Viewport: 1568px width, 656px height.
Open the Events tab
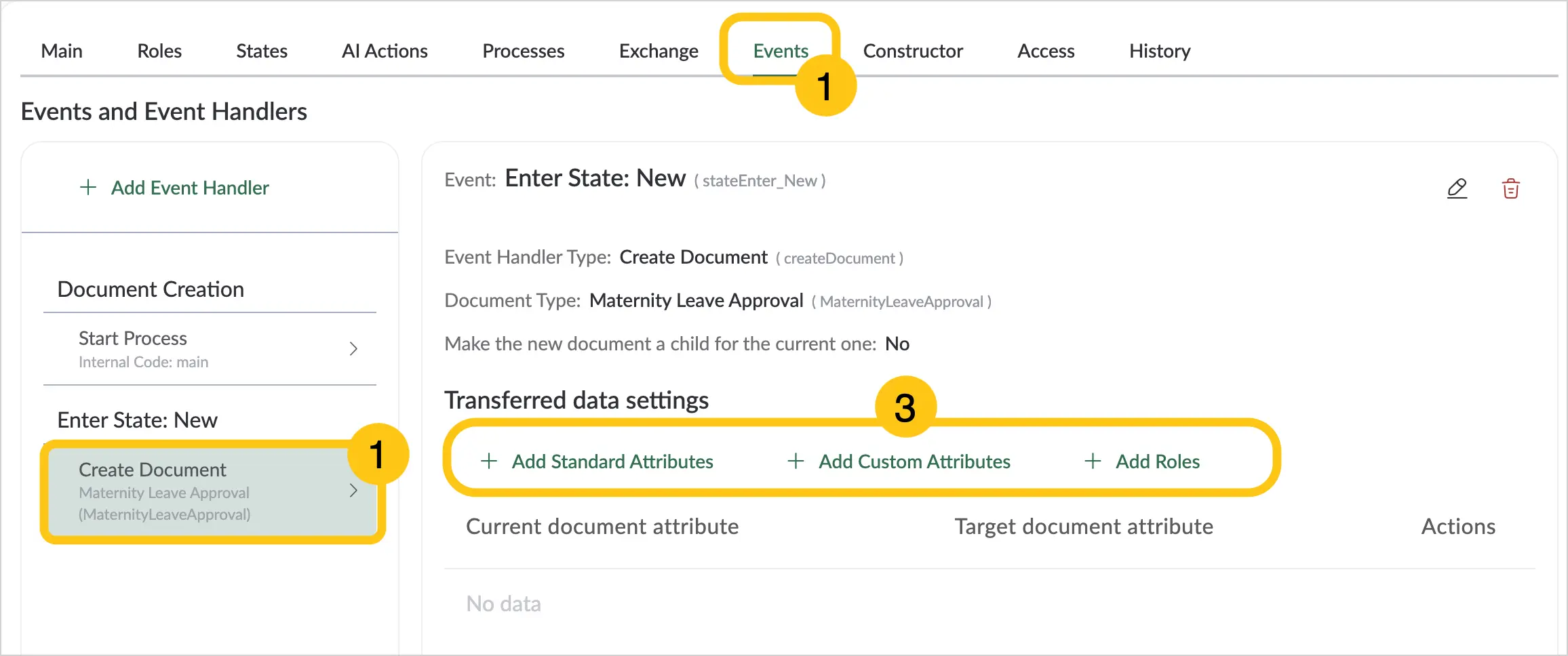[781, 51]
